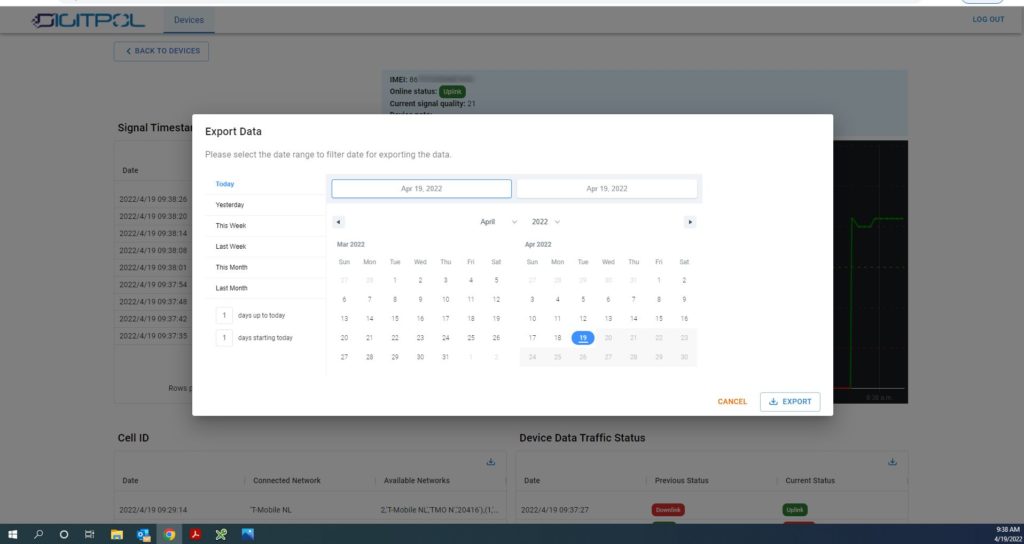Switch to Chrome in the taskbar
This screenshot has width=1024, height=544.
[x=169, y=534]
